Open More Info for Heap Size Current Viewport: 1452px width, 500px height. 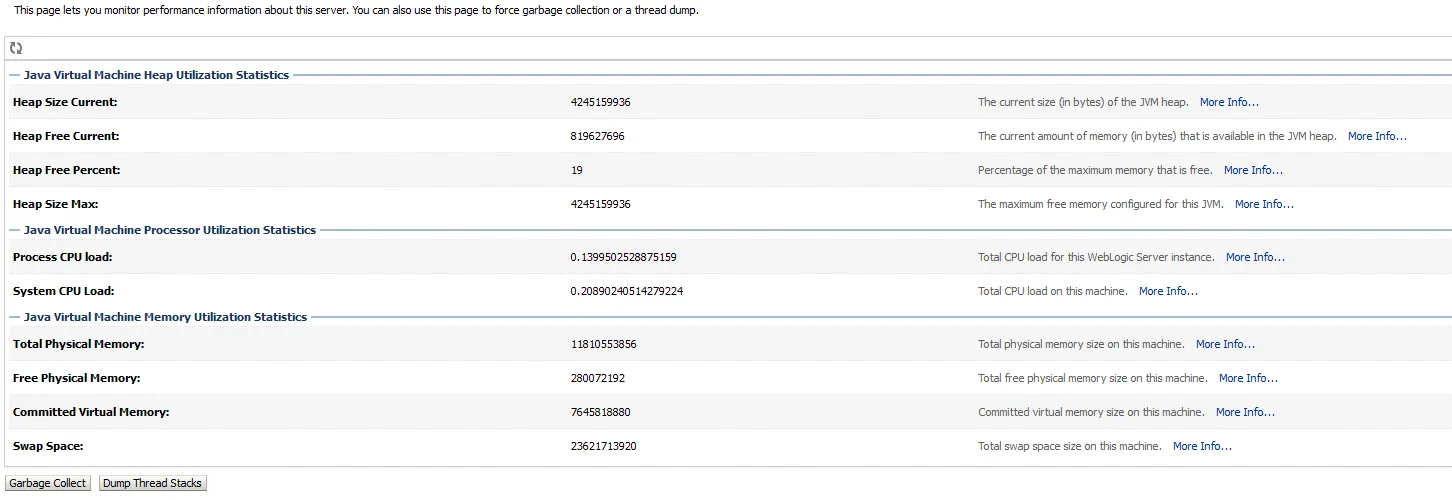1229,102
